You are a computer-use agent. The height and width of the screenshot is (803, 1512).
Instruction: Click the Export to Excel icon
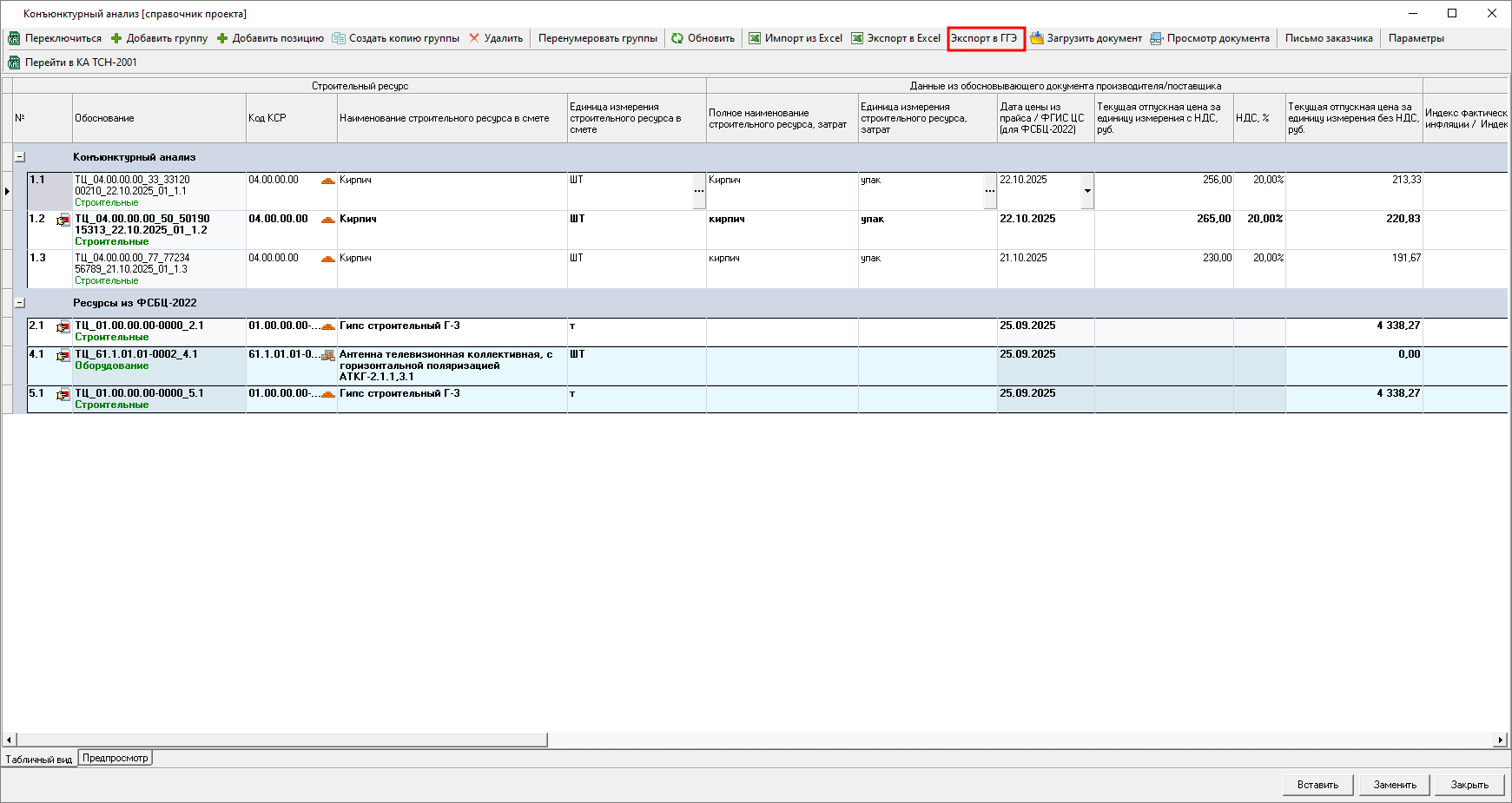(857, 38)
